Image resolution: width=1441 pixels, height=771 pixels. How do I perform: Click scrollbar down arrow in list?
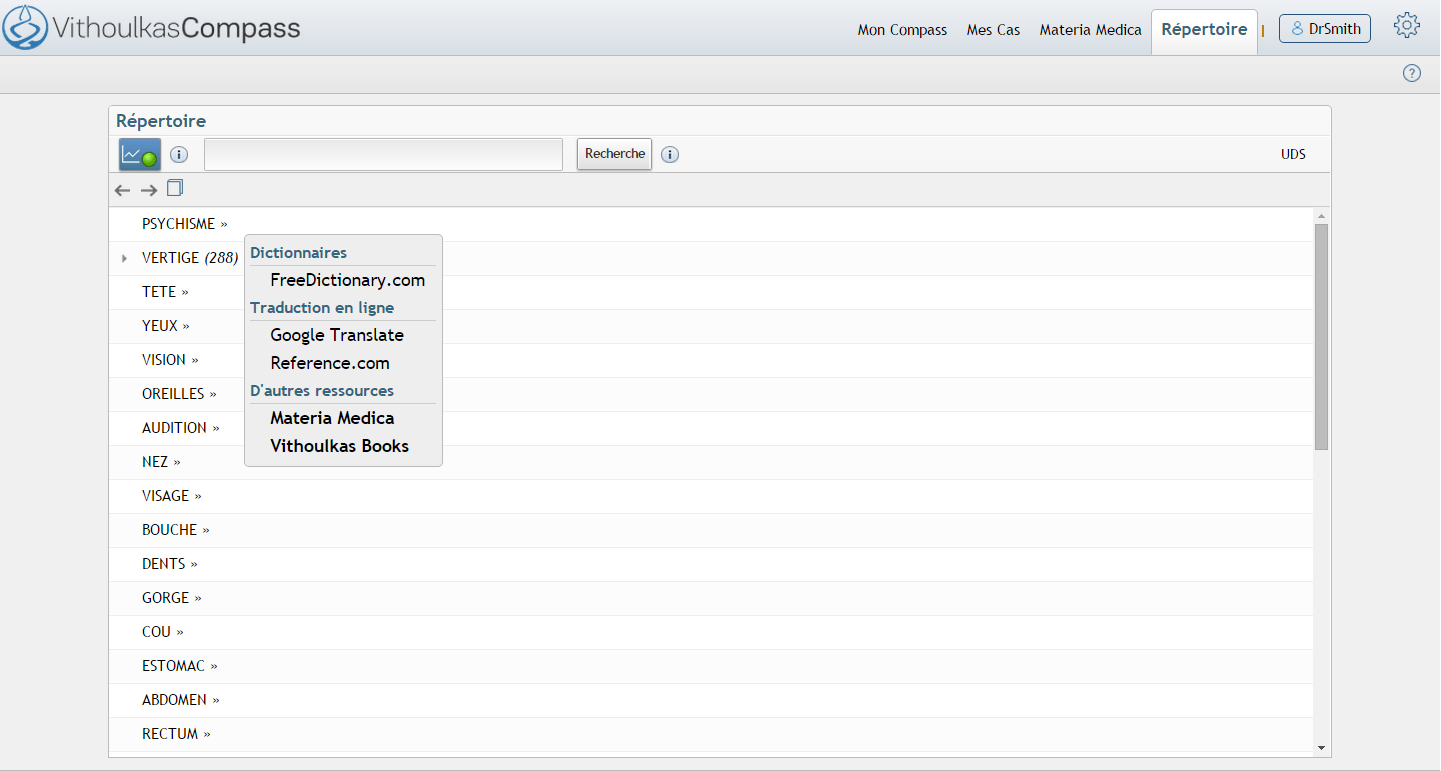click(x=1321, y=747)
